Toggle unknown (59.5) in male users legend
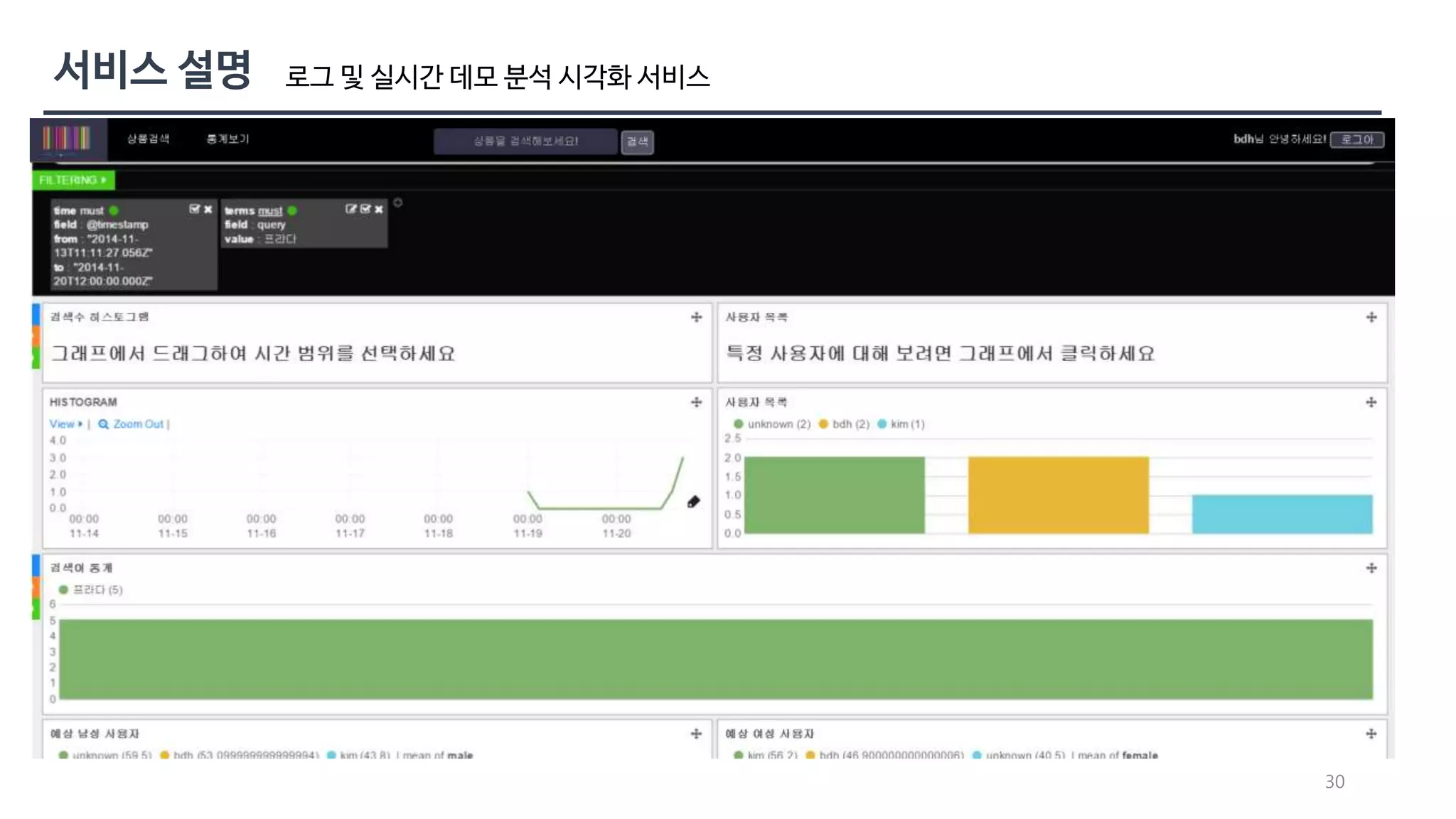This screenshot has height=819, width=1456. 105,754
